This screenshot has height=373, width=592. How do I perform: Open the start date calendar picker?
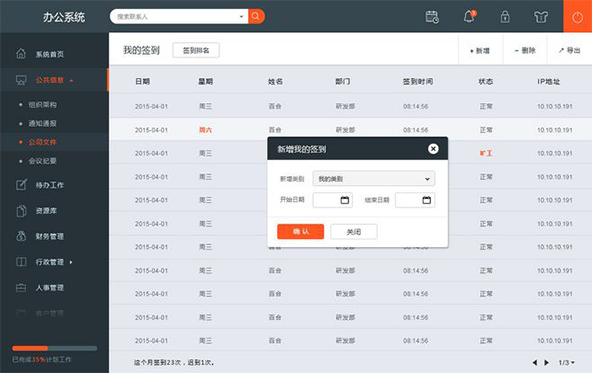pyautogui.click(x=344, y=200)
